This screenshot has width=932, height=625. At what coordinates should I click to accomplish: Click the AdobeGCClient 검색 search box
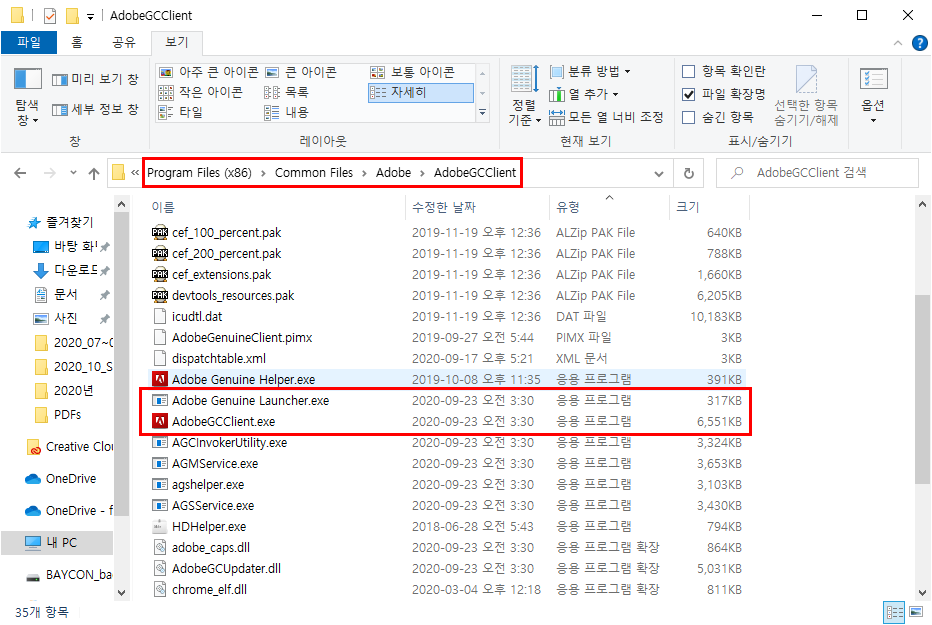pos(817,173)
